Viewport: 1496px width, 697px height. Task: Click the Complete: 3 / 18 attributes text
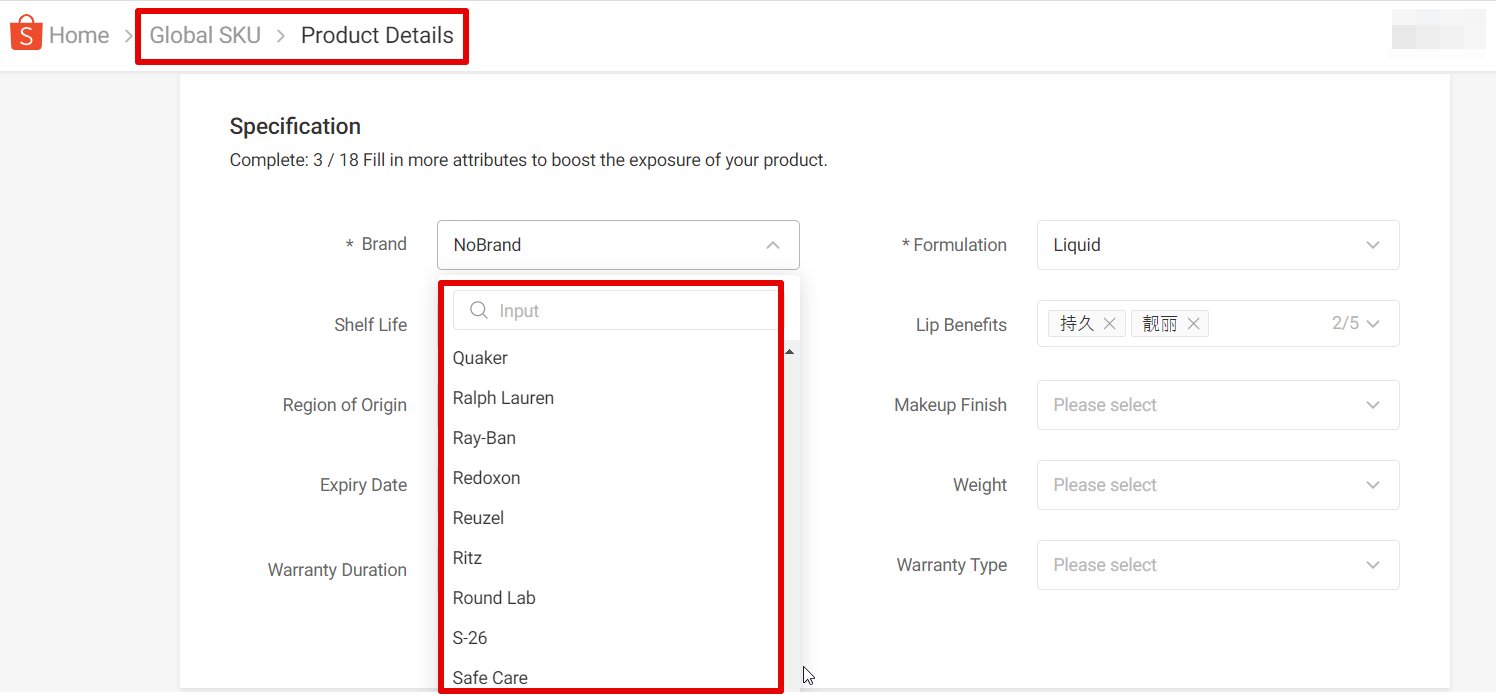pos(528,160)
